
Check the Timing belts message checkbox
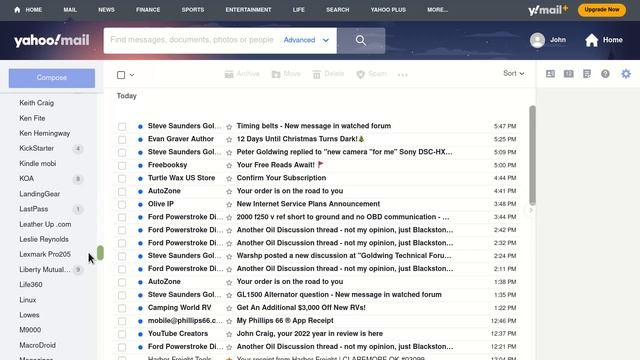pos(122,127)
